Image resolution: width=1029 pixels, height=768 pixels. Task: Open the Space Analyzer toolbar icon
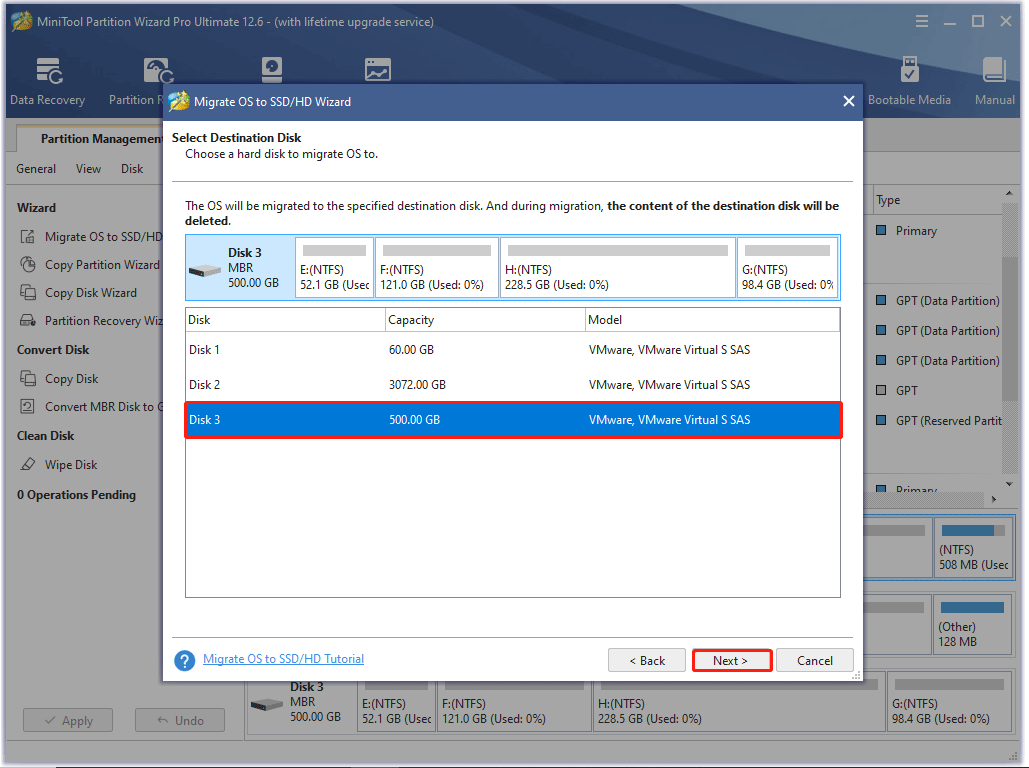tap(377, 70)
